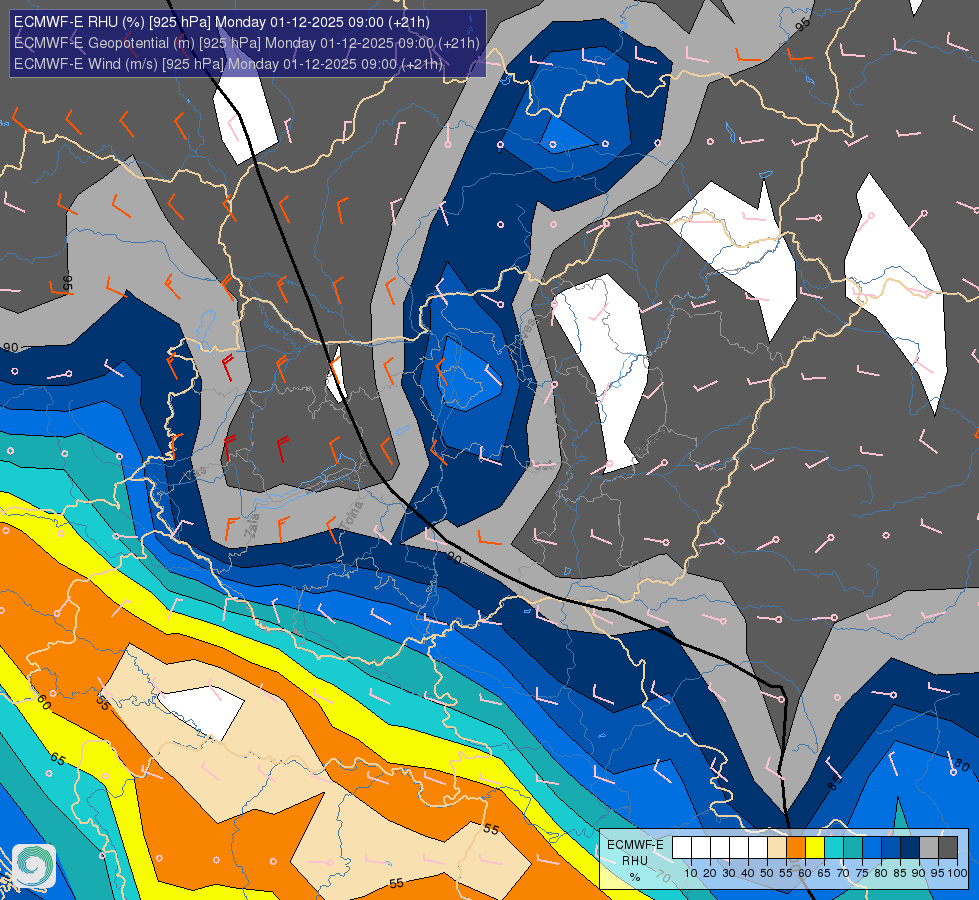The image size is (979, 900).
Task: Select the ECMWF-E Wind (m/s) title line
Action: [x=228, y=64]
